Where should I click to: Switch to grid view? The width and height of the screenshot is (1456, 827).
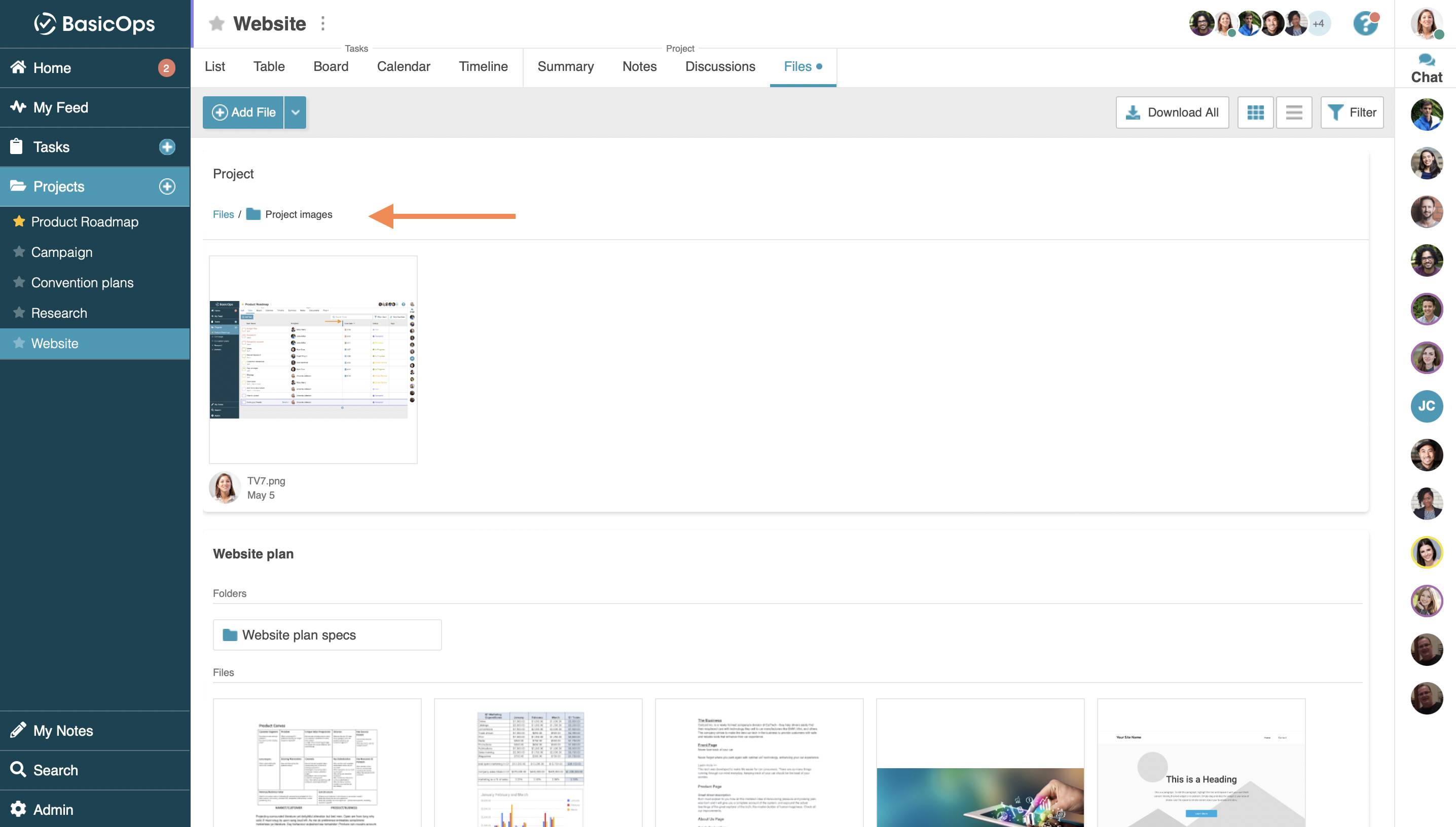coord(1255,112)
